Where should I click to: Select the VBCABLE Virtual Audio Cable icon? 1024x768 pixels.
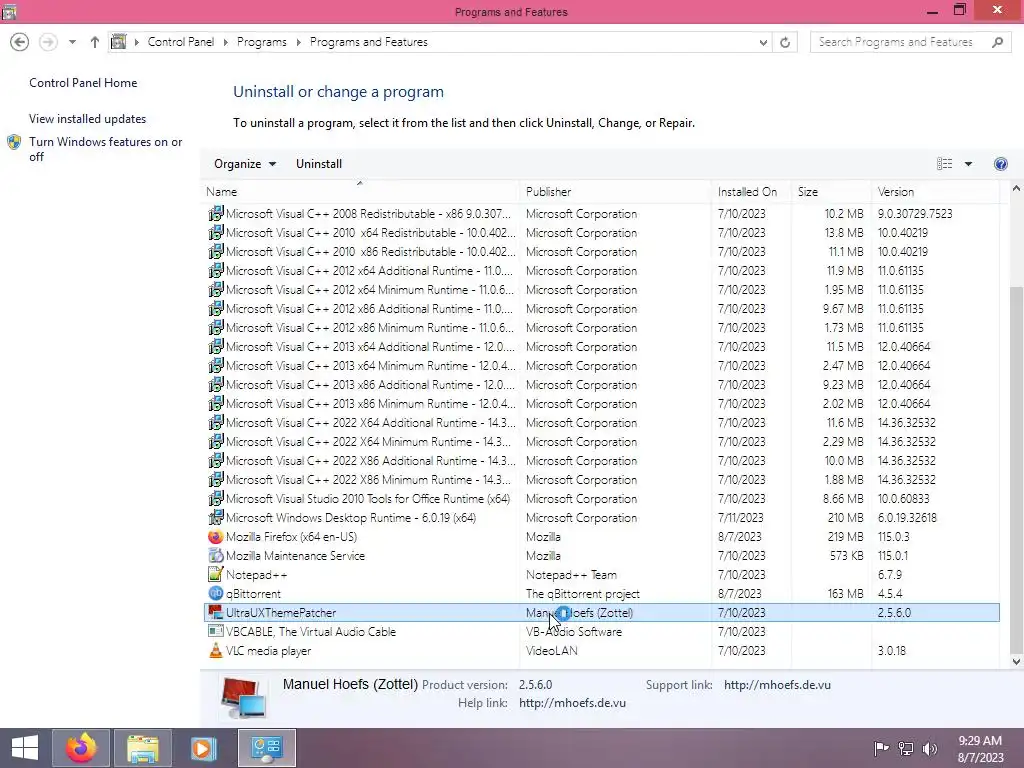(216, 632)
